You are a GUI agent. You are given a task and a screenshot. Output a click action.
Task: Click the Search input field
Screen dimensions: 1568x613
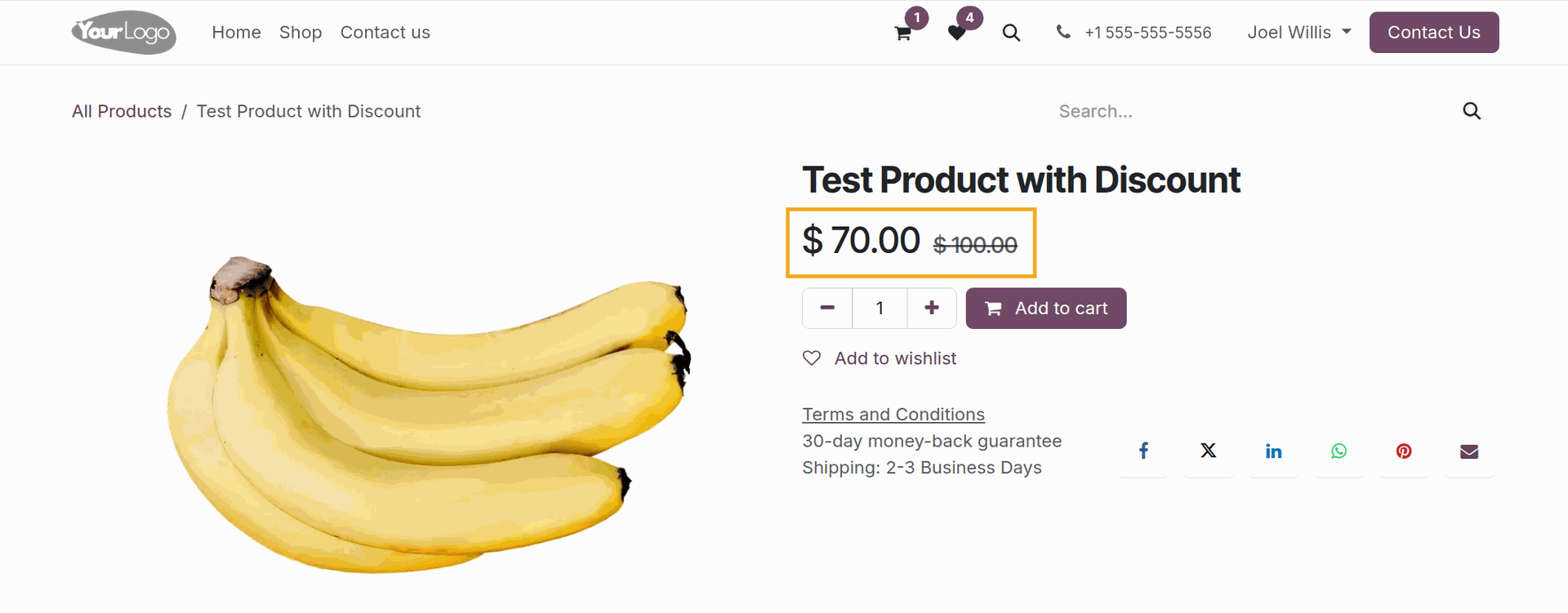[x=1184, y=111]
